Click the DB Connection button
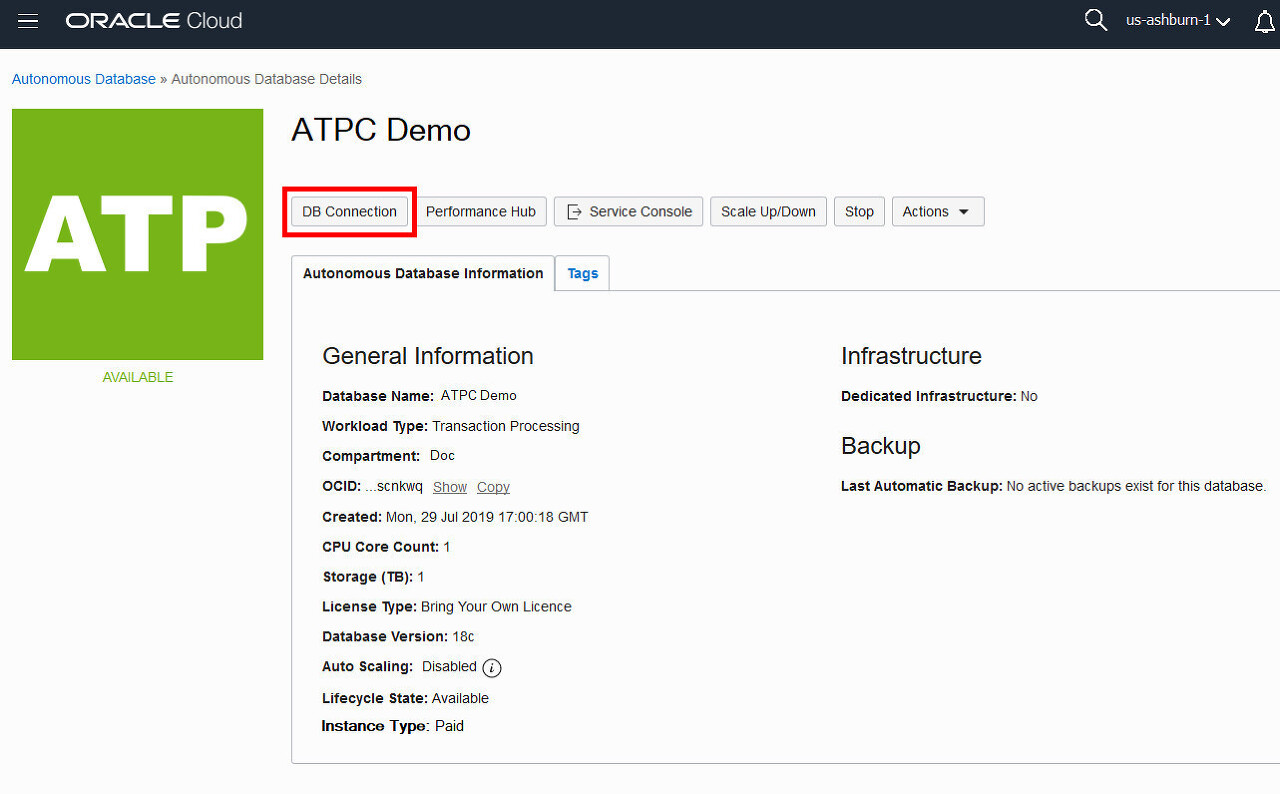1280x794 pixels. [350, 211]
